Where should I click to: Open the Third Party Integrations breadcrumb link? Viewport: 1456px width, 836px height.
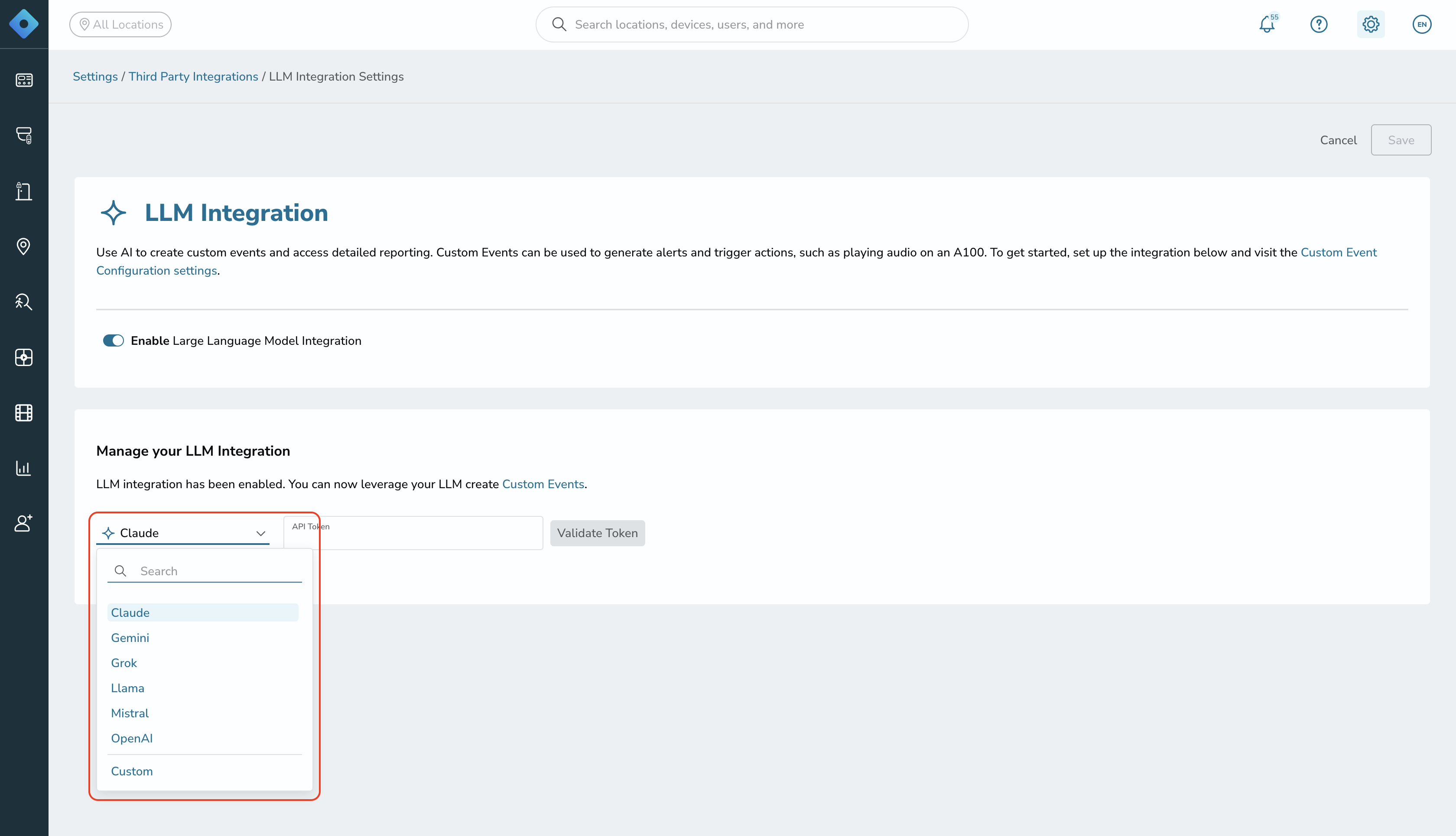(193, 76)
